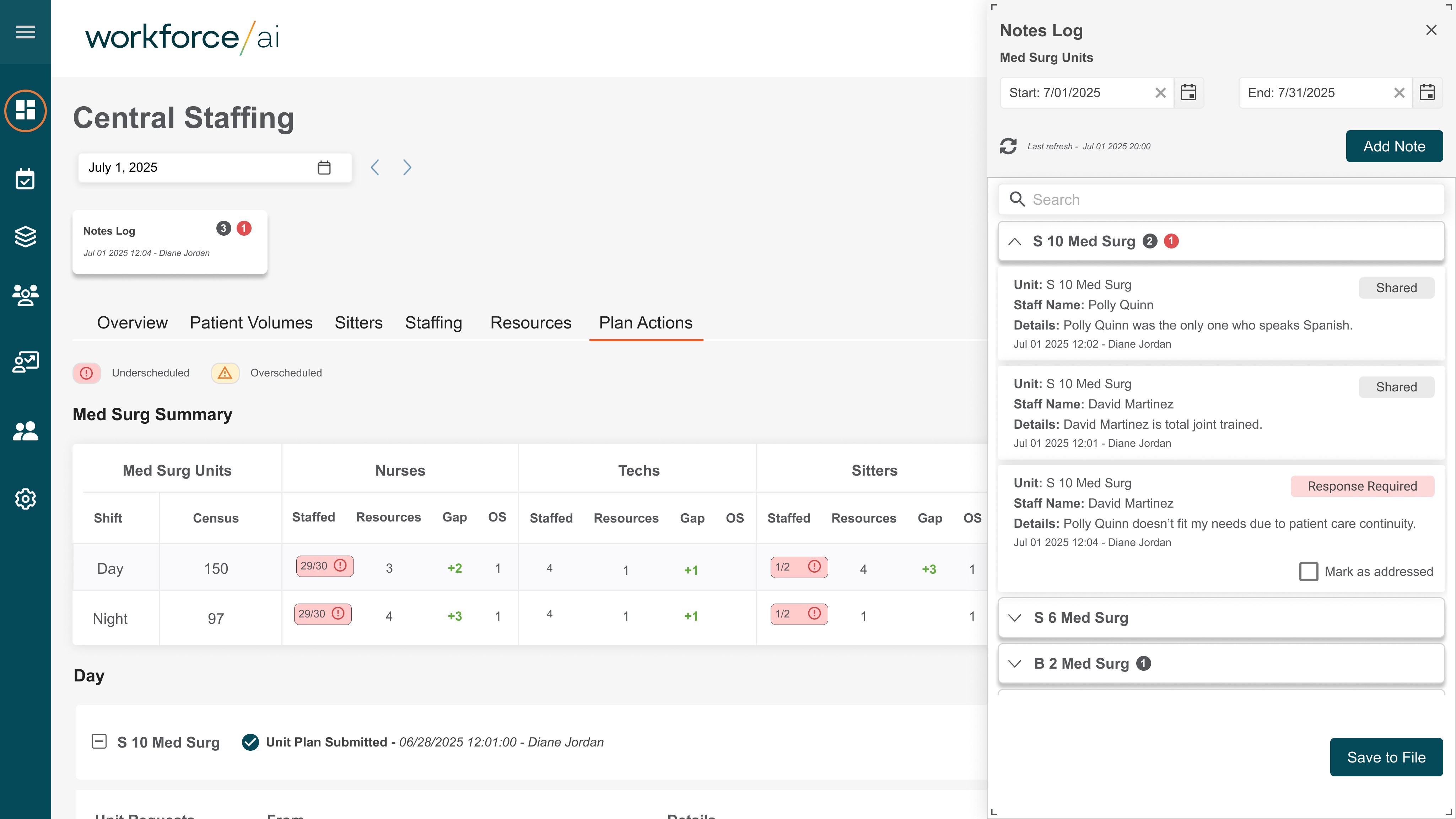Expand the S 6 Med Surg notes group

1015,618
